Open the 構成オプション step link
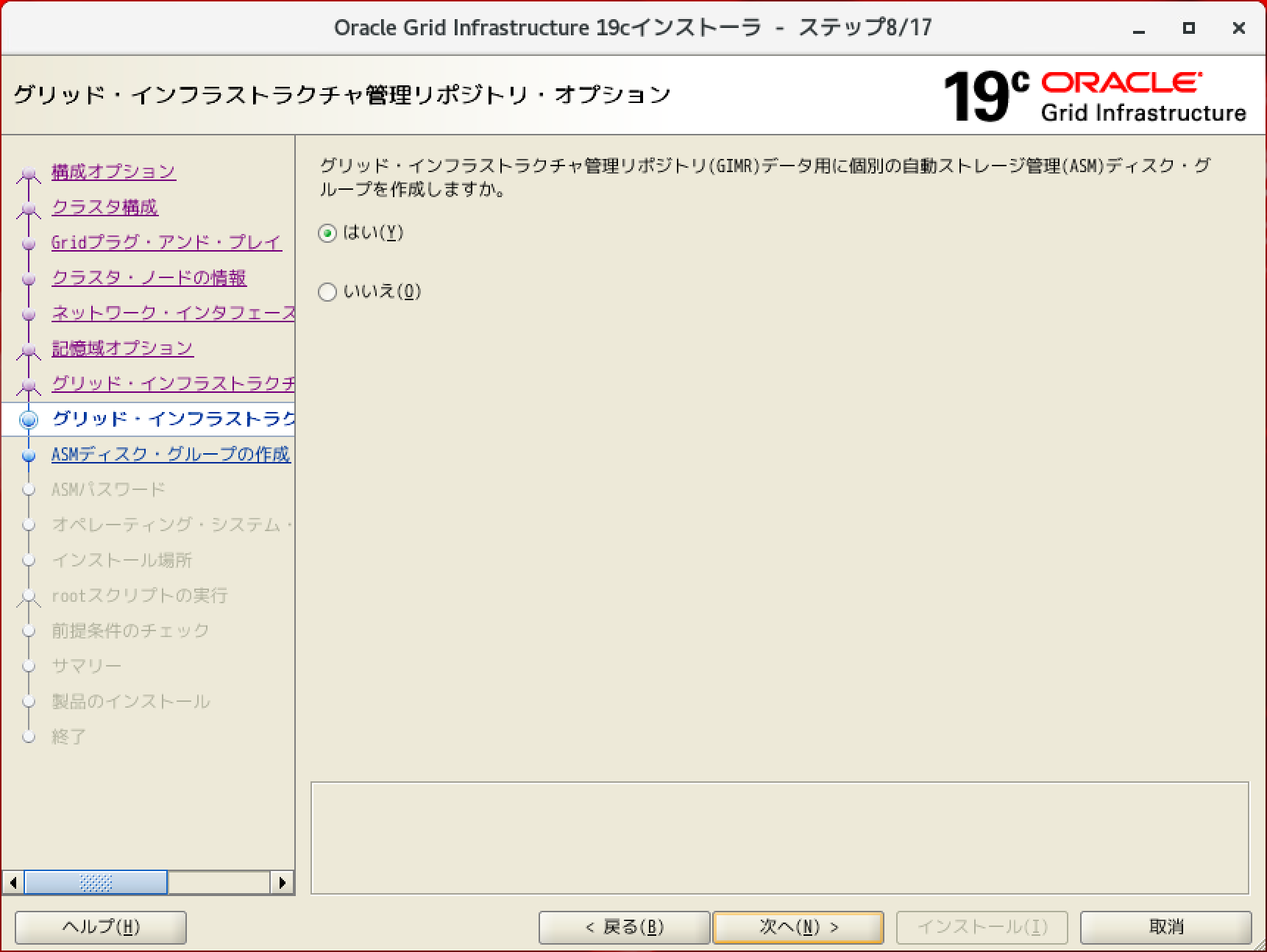Viewport: 1267px width, 952px height. pos(113,171)
